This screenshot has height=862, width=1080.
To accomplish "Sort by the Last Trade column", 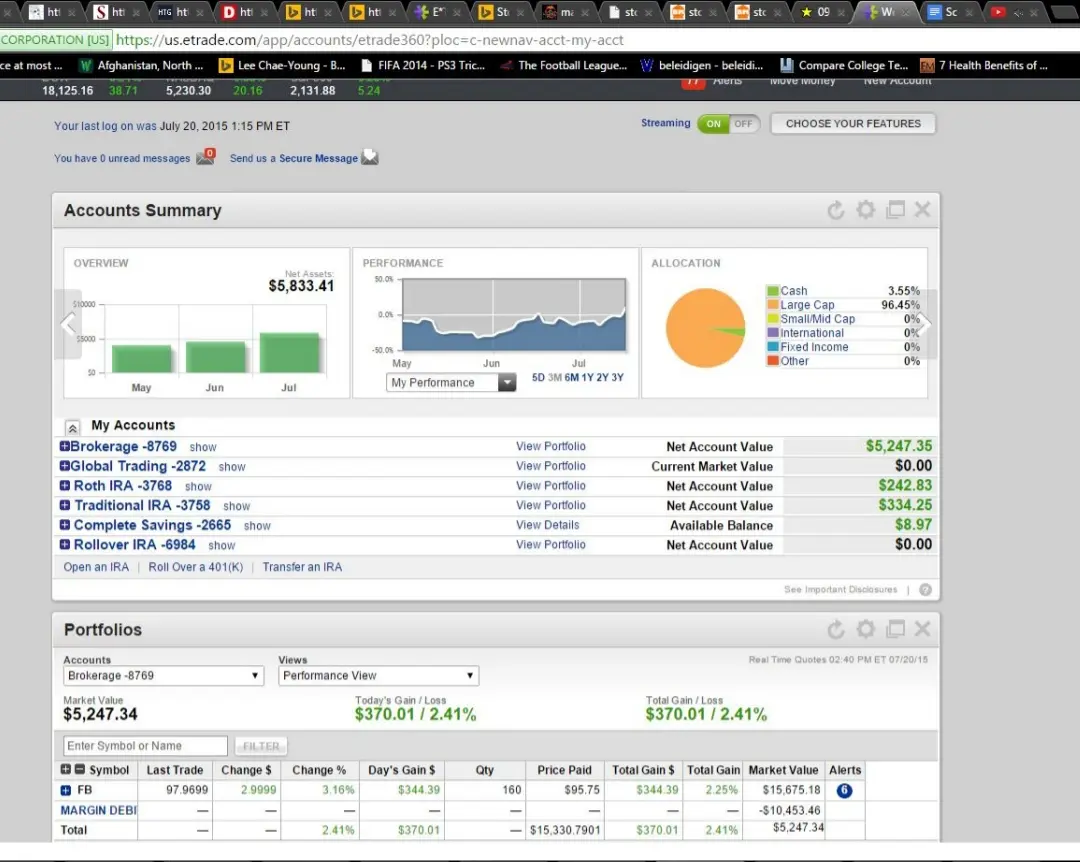I will tap(174, 770).
